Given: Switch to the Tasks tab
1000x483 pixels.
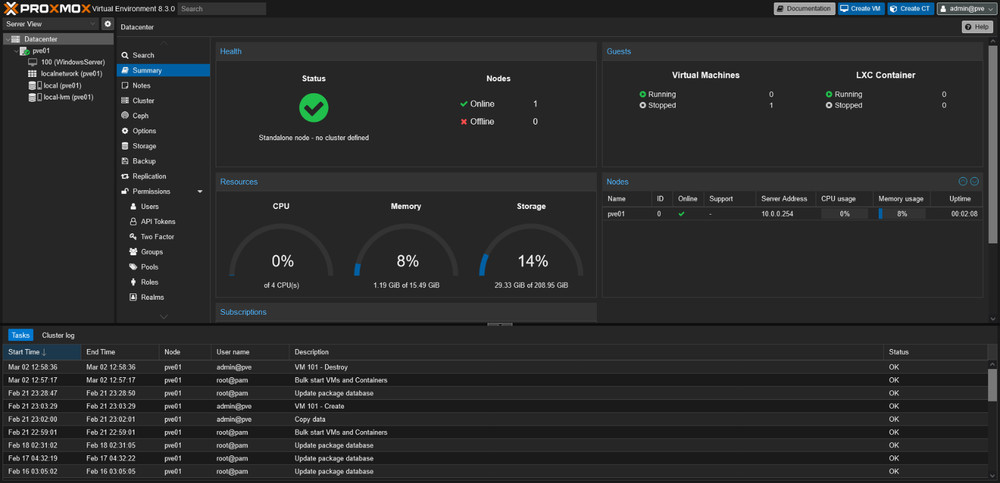Looking at the screenshot, I should (20, 335).
